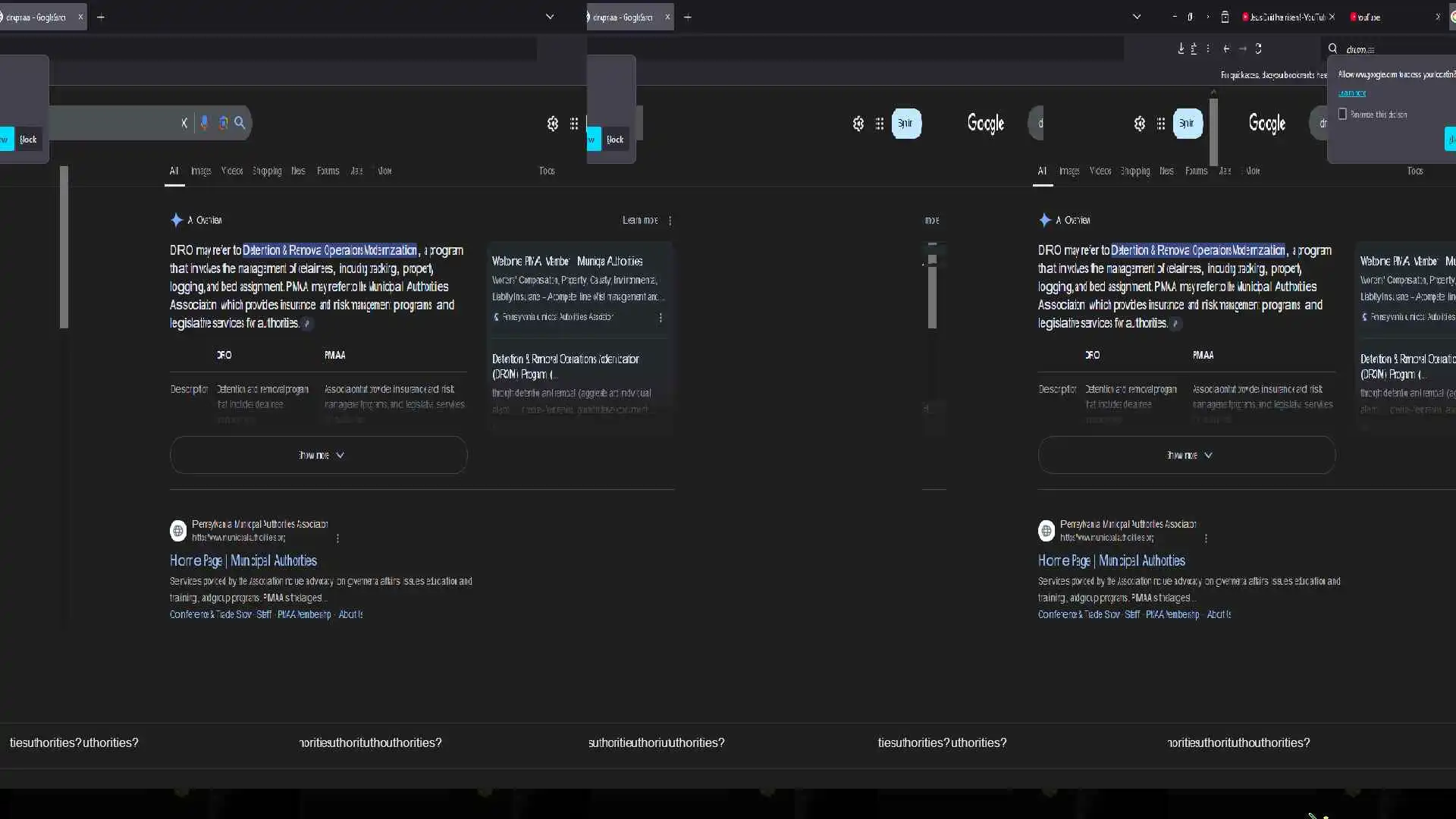Switch to the plain YouTube tab
1456x819 pixels.
1370,17
